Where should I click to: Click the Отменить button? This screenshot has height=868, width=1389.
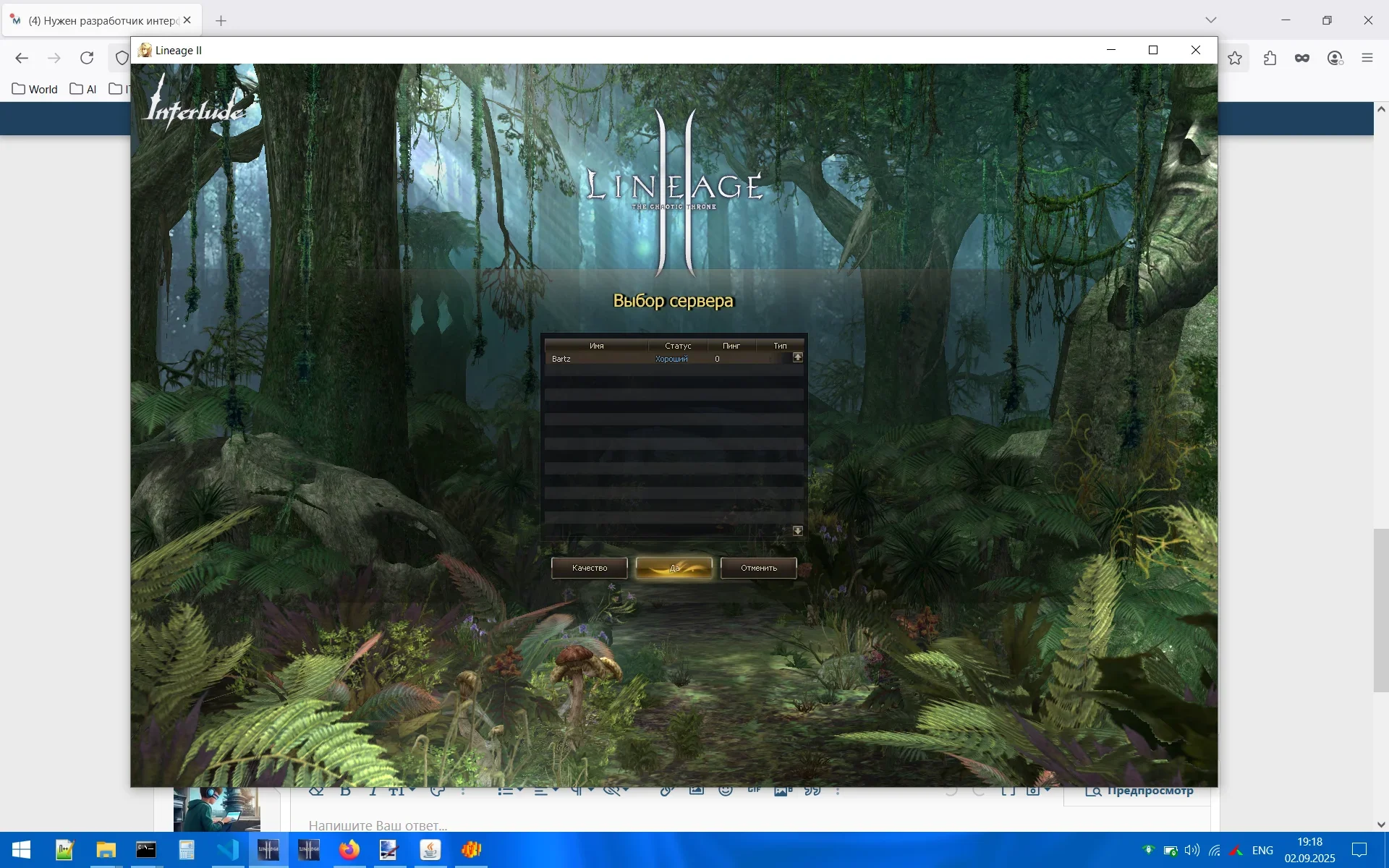pyautogui.click(x=759, y=568)
